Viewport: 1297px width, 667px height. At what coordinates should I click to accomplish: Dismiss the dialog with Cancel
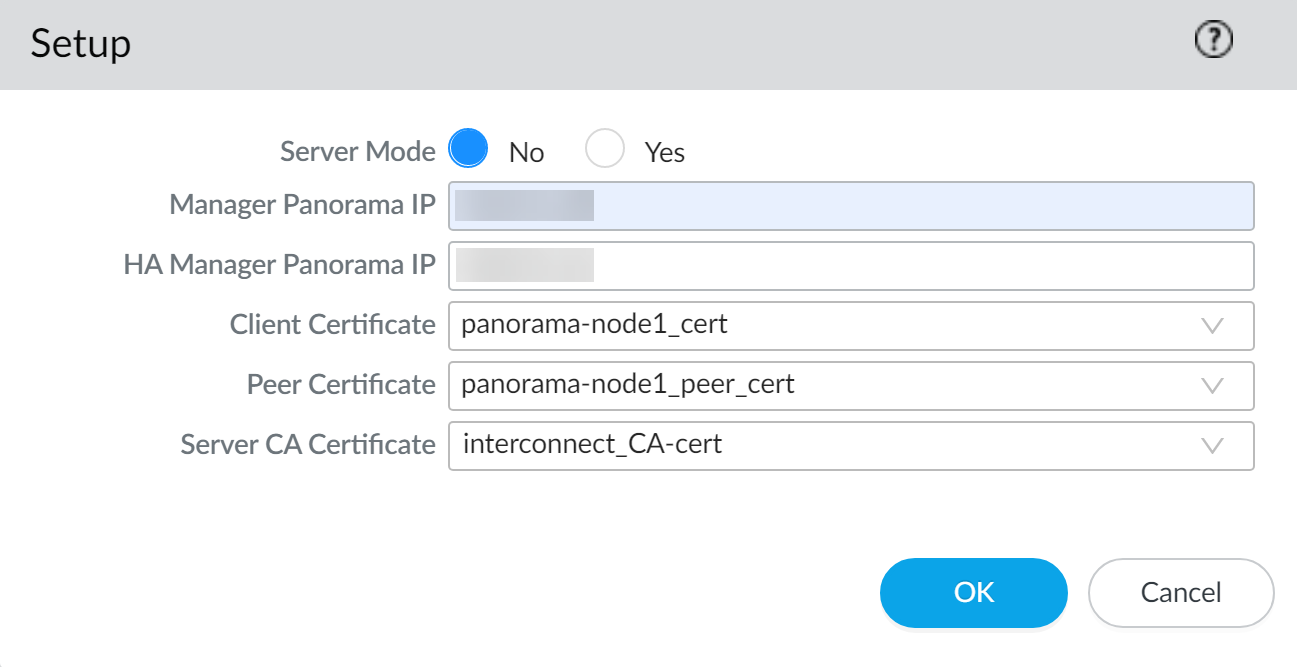pos(1180,593)
